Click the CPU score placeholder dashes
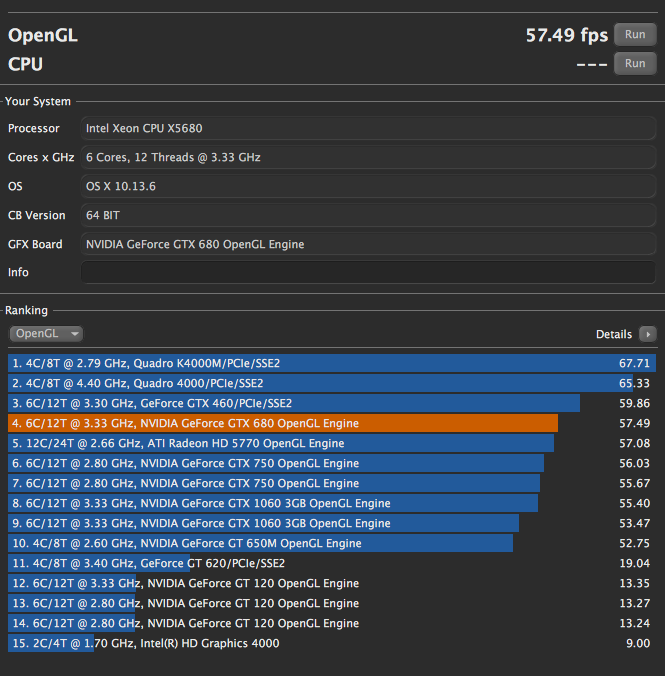Viewport: 665px width, 676px height. coord(592,65)
